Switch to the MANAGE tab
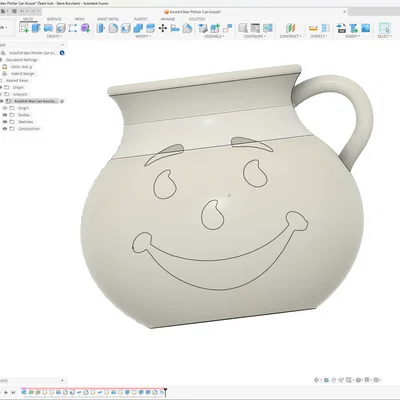Viewport: 400px width, 400px height. tap(168, 19)
